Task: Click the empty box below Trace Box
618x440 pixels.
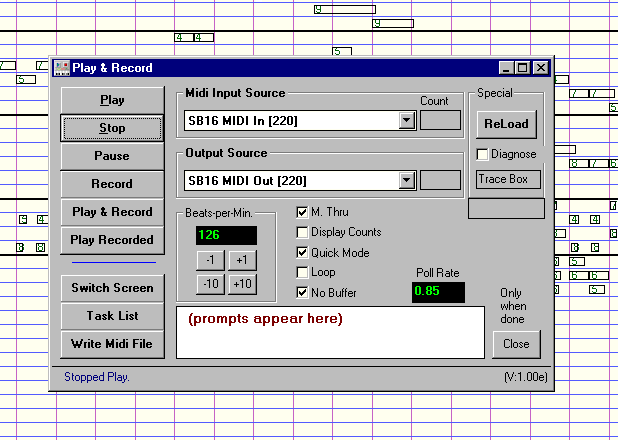Action: click(506, 209)
